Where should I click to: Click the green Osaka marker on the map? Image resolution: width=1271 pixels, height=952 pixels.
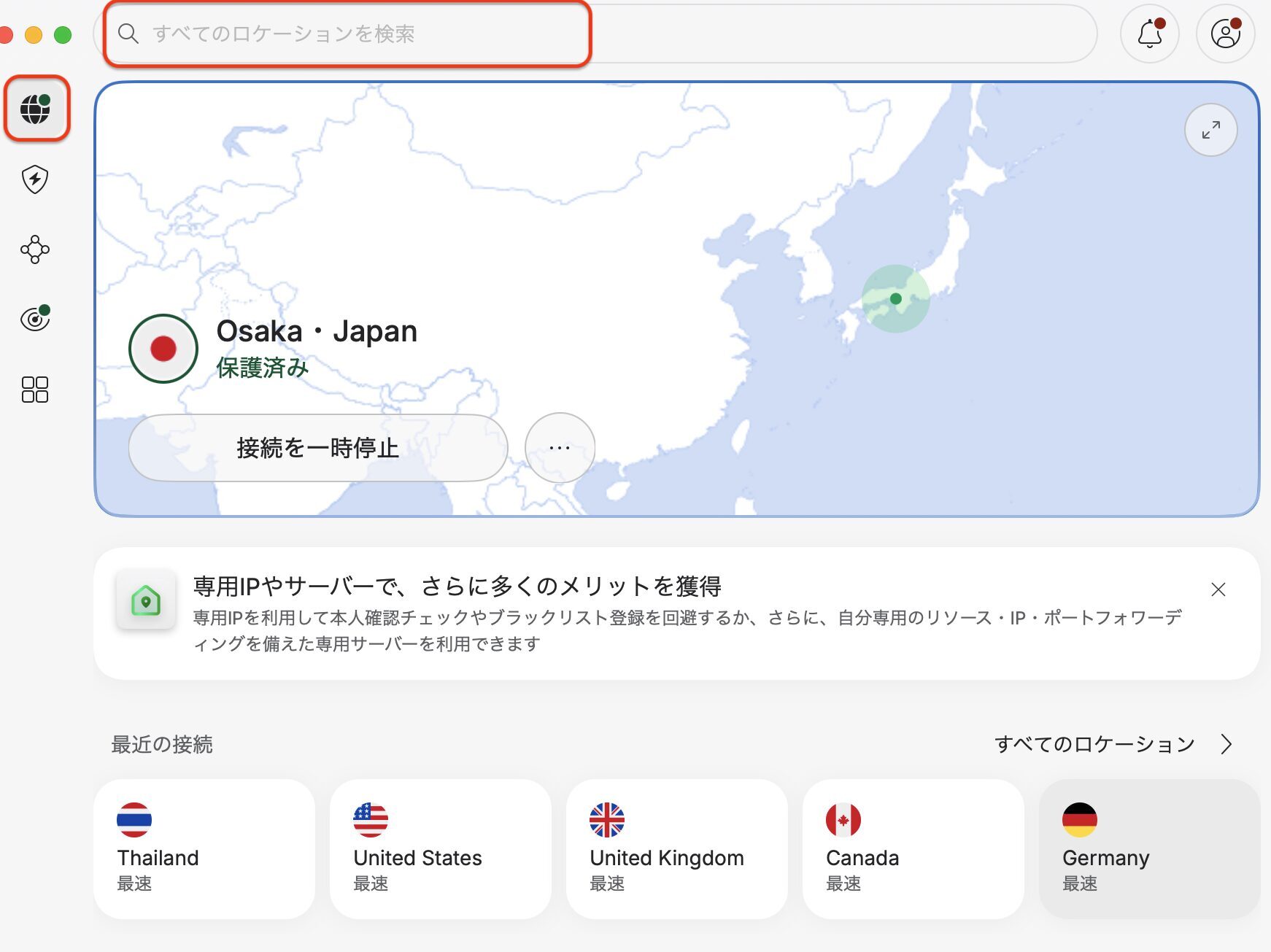coord(896,298)
